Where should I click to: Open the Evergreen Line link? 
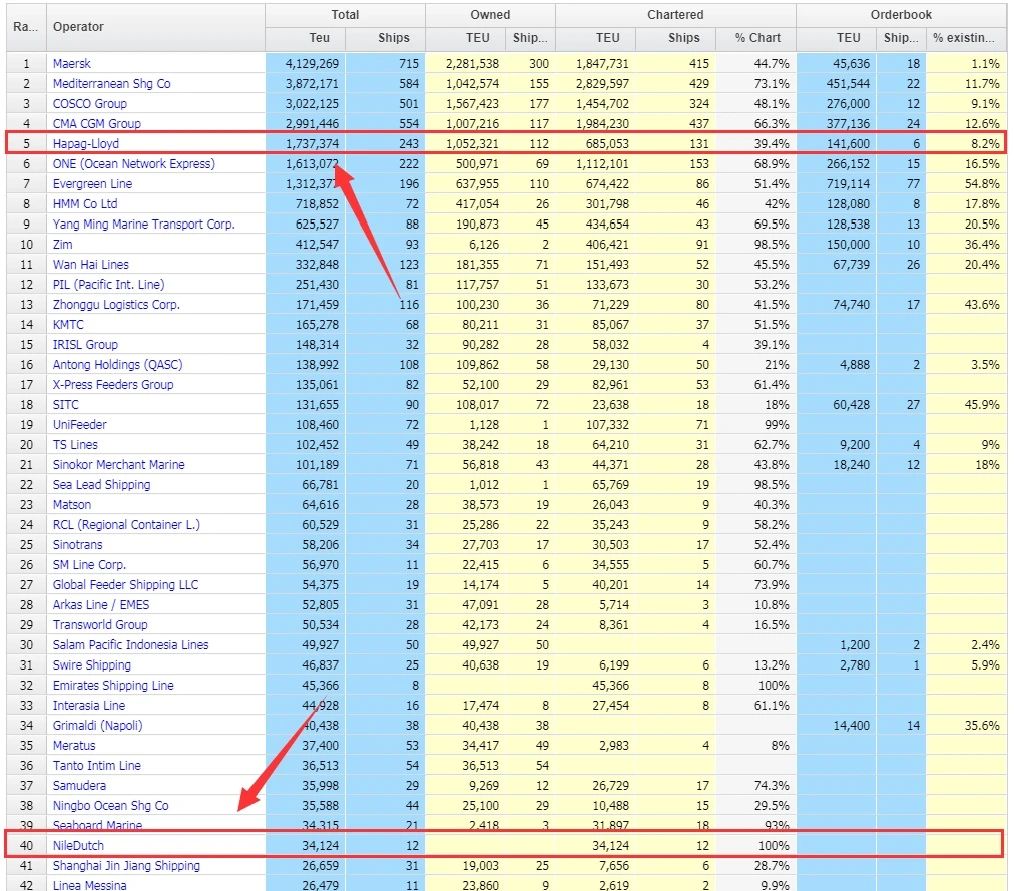coord(92,184)
